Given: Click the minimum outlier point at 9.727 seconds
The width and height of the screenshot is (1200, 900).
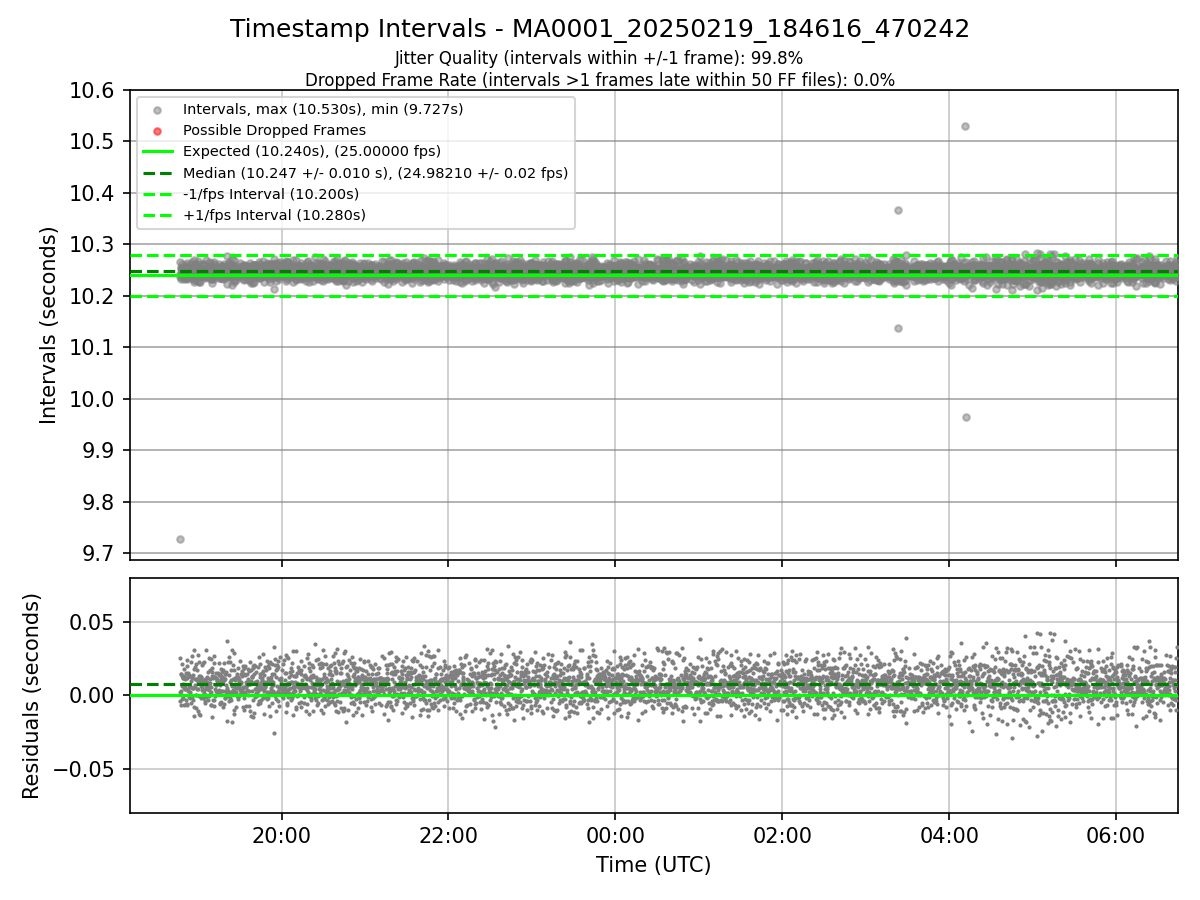Looking at the screenshot, I should pos(180,539).
